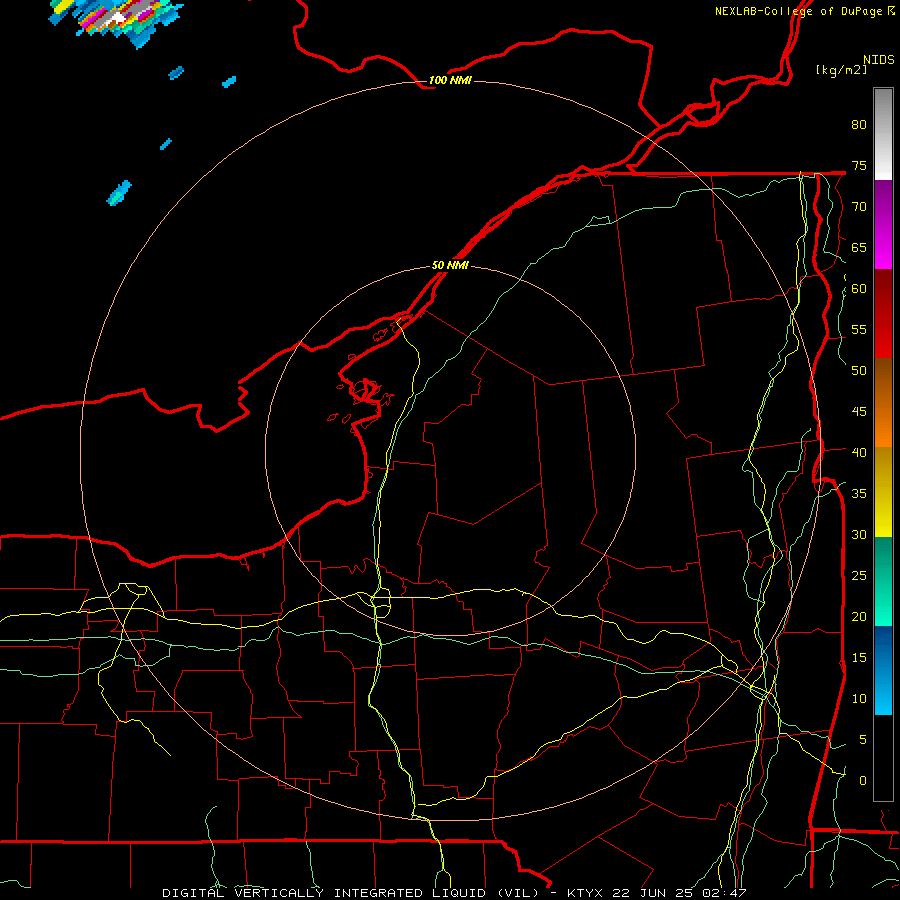The height and width of the screenshot is (900, 900).
Task: Click the scale value 80
Action: 859,125
